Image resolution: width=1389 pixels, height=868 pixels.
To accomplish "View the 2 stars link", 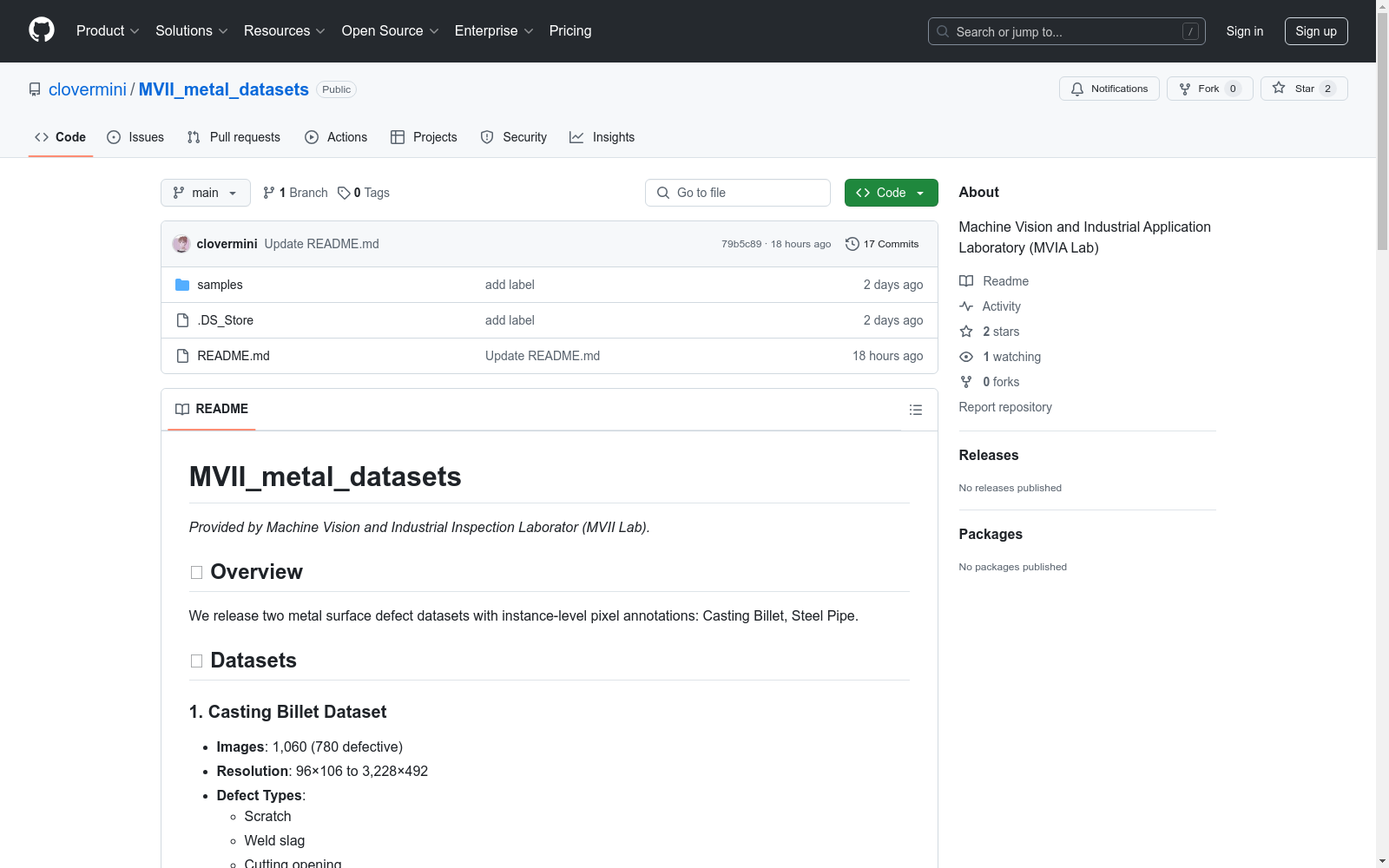I will (1001, 332).
